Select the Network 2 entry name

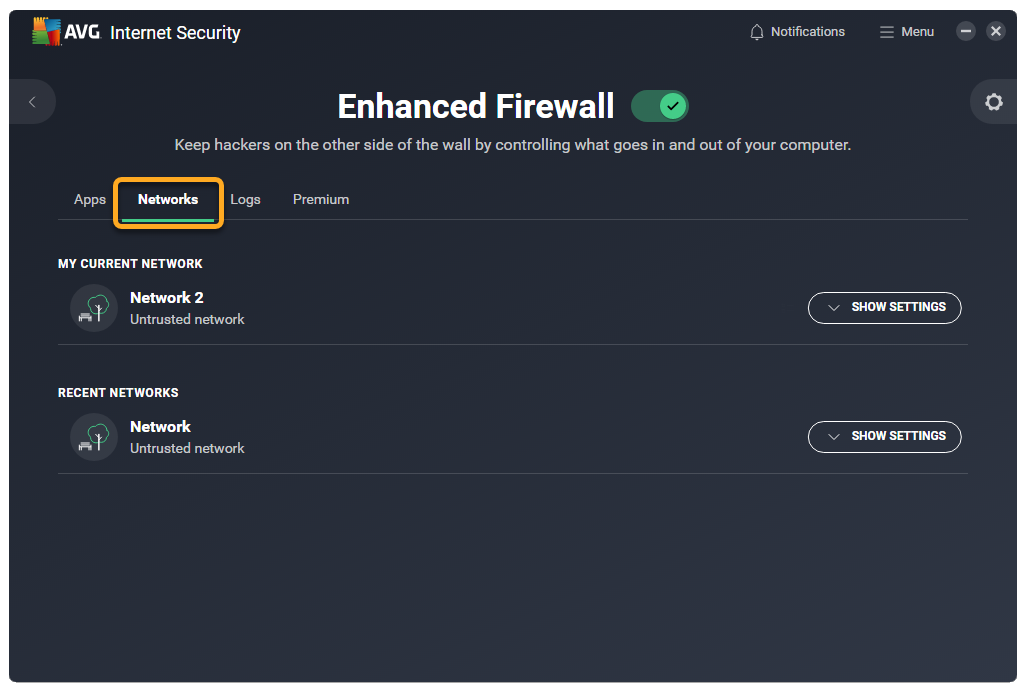click(167, 298)
